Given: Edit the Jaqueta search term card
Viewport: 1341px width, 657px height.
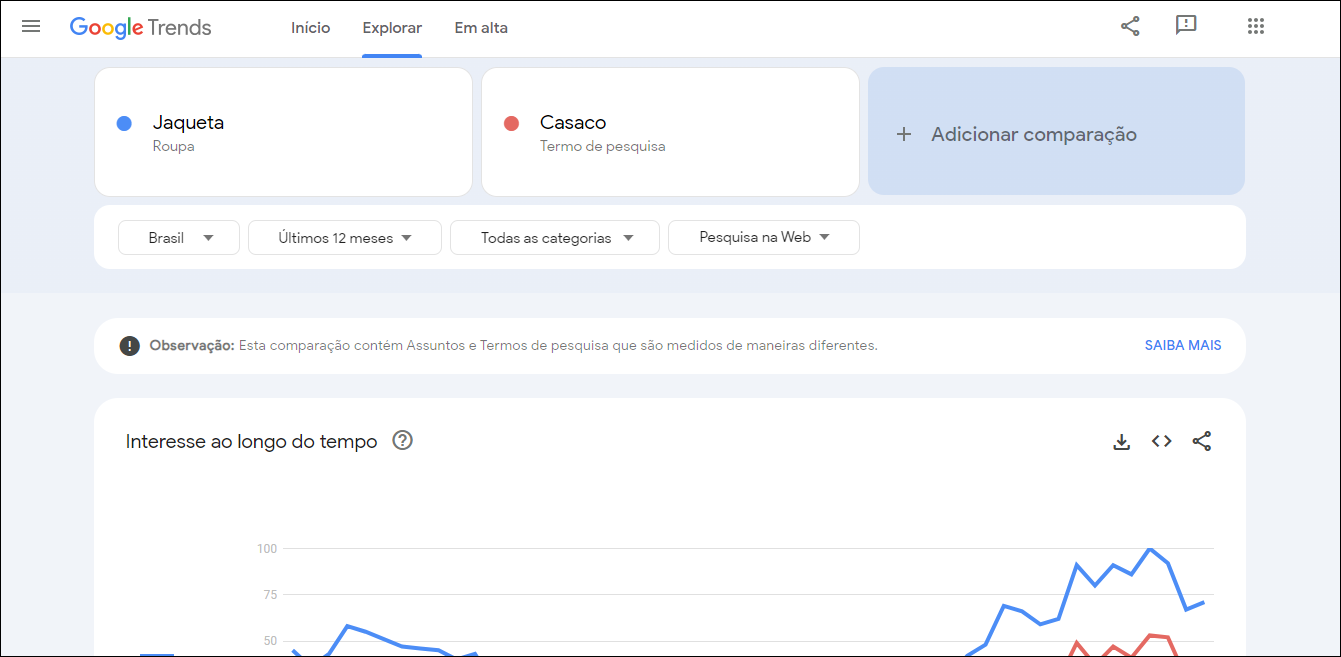Looking at the screenshot, I should [283, 131].
